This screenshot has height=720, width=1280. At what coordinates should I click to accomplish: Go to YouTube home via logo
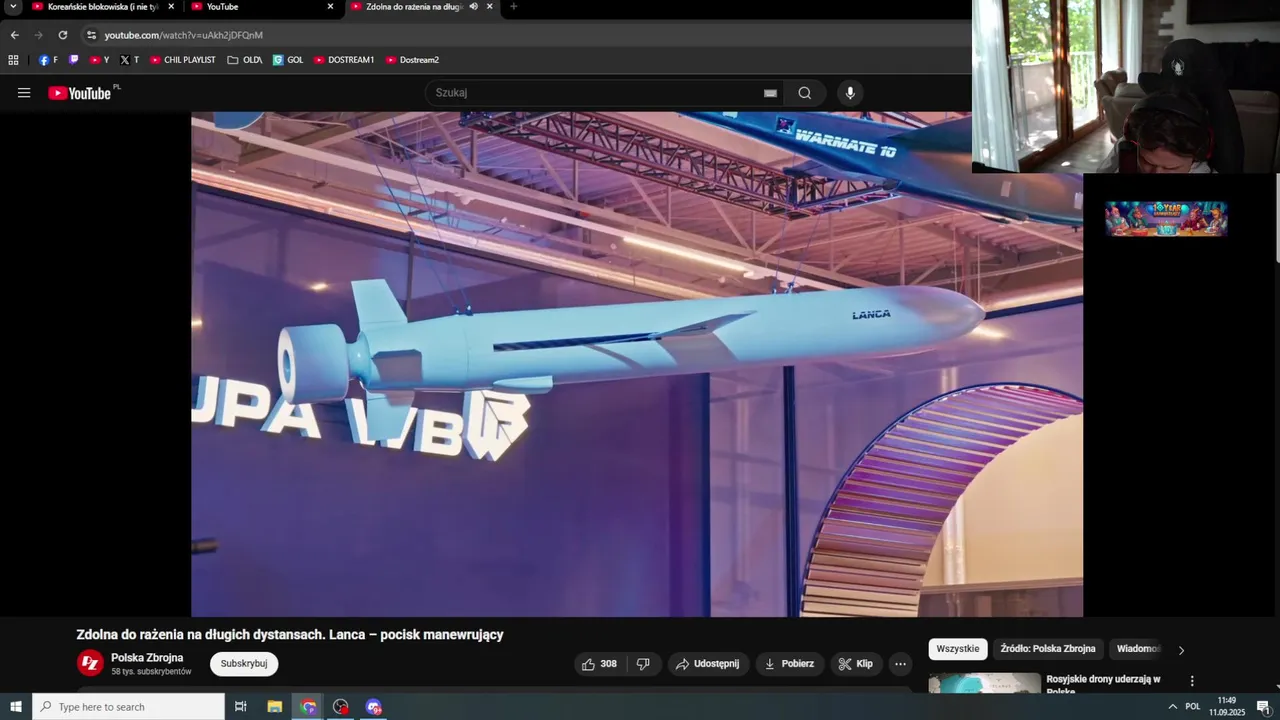click(80, 93)
